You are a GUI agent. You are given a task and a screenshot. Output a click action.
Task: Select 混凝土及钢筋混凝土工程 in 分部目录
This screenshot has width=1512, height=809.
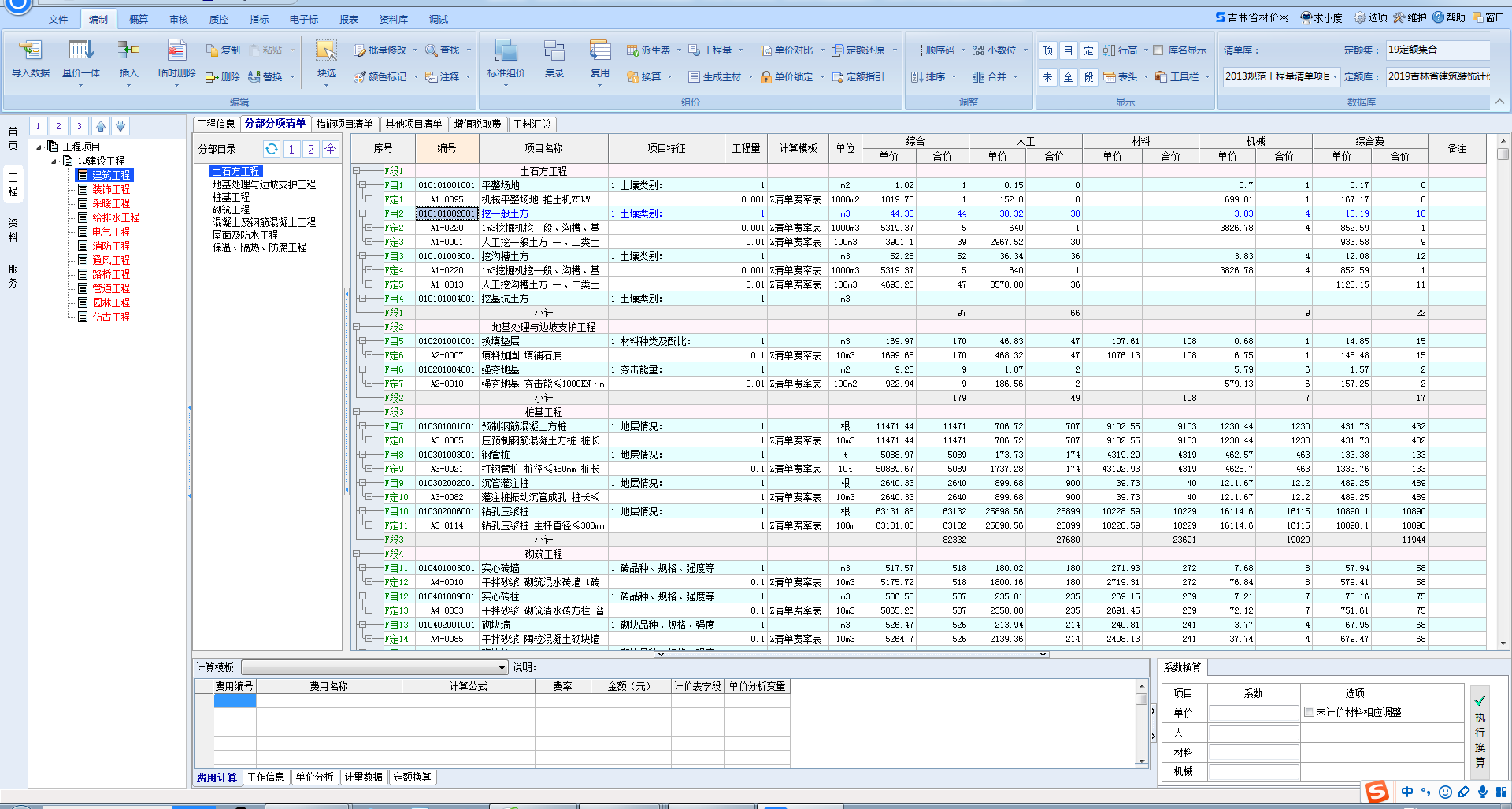(264, 222)
